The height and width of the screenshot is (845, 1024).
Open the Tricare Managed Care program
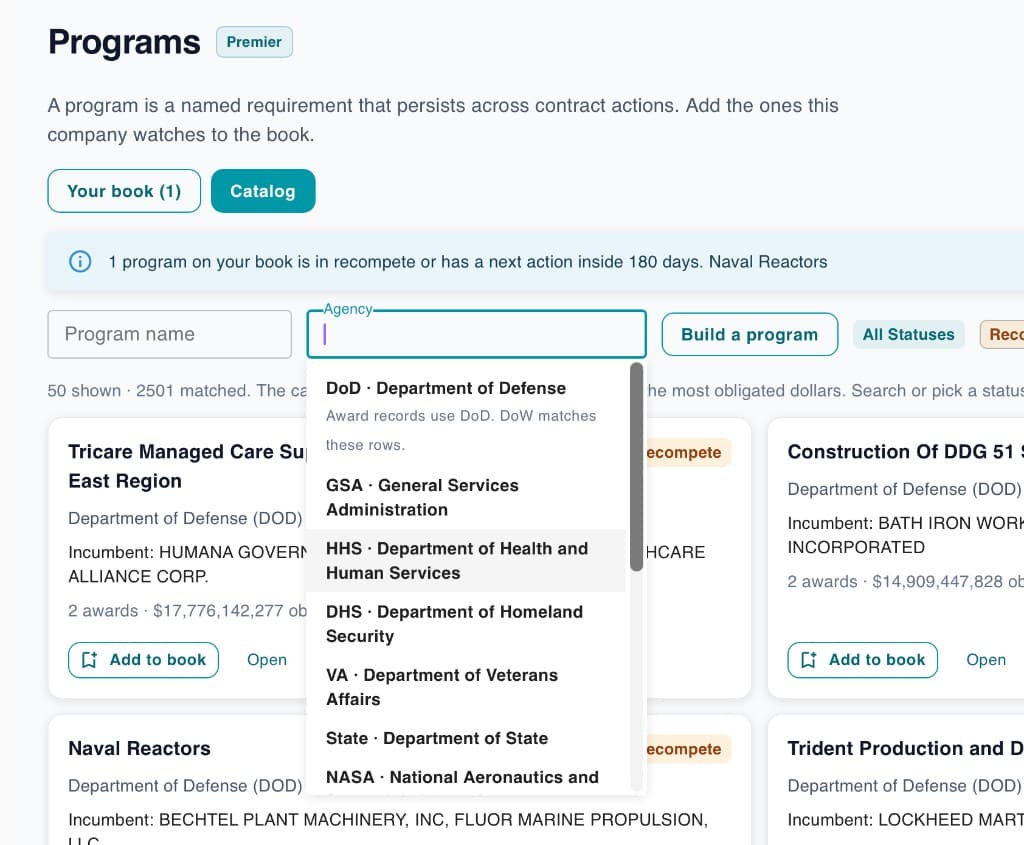(x=266, y=660)
